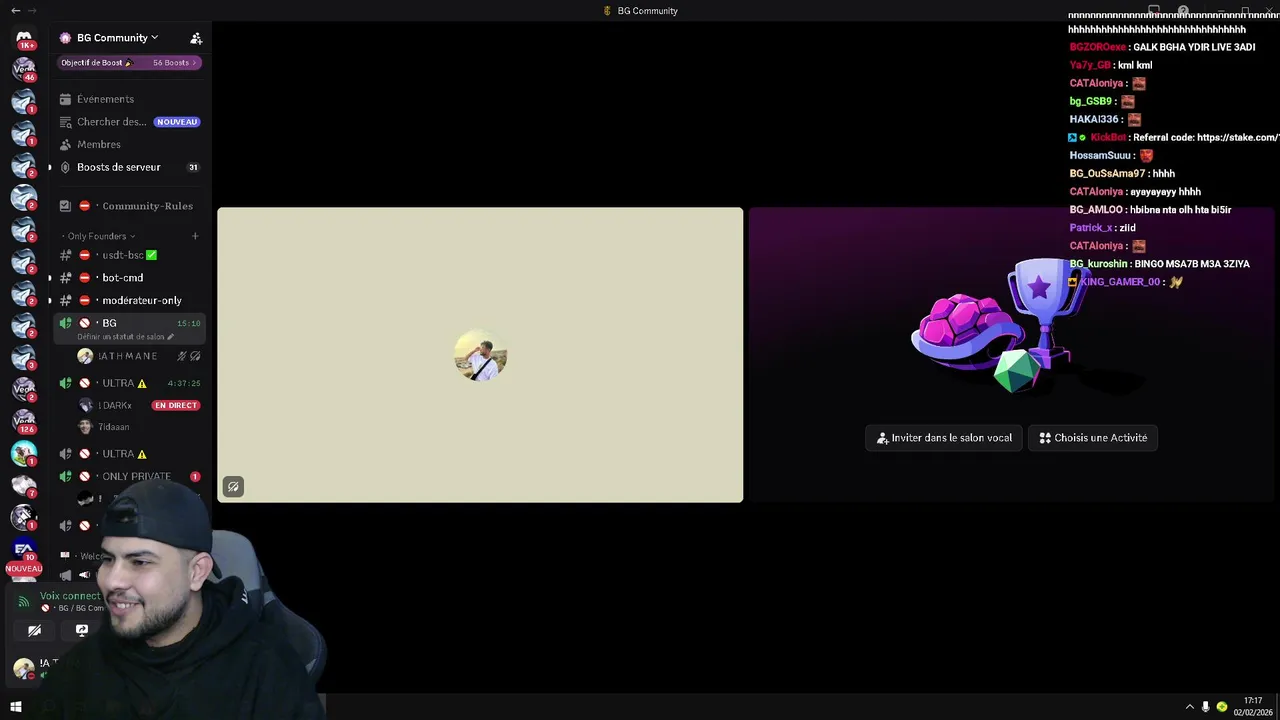The height and width of the screenshot is (720, 1280).
Task: Click the Membres people icon
Action: [65, 144]
